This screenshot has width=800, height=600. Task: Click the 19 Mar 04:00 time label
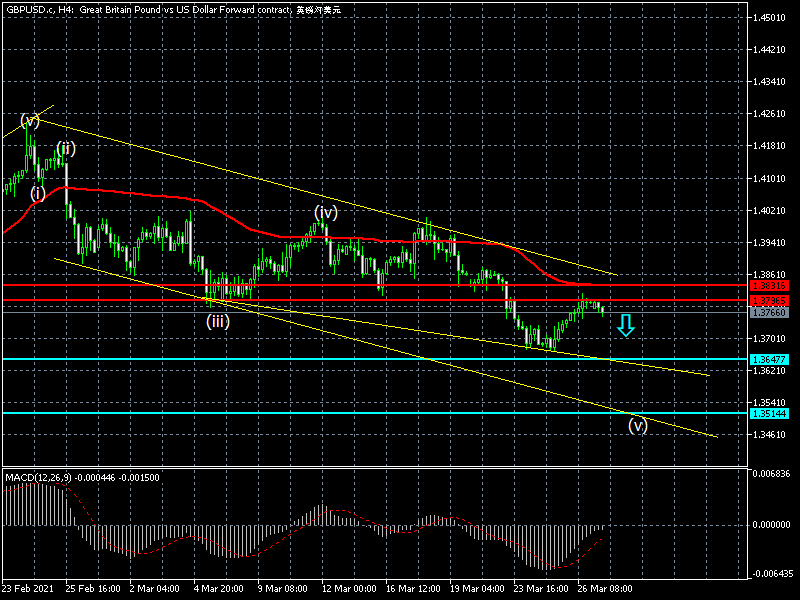478,589
